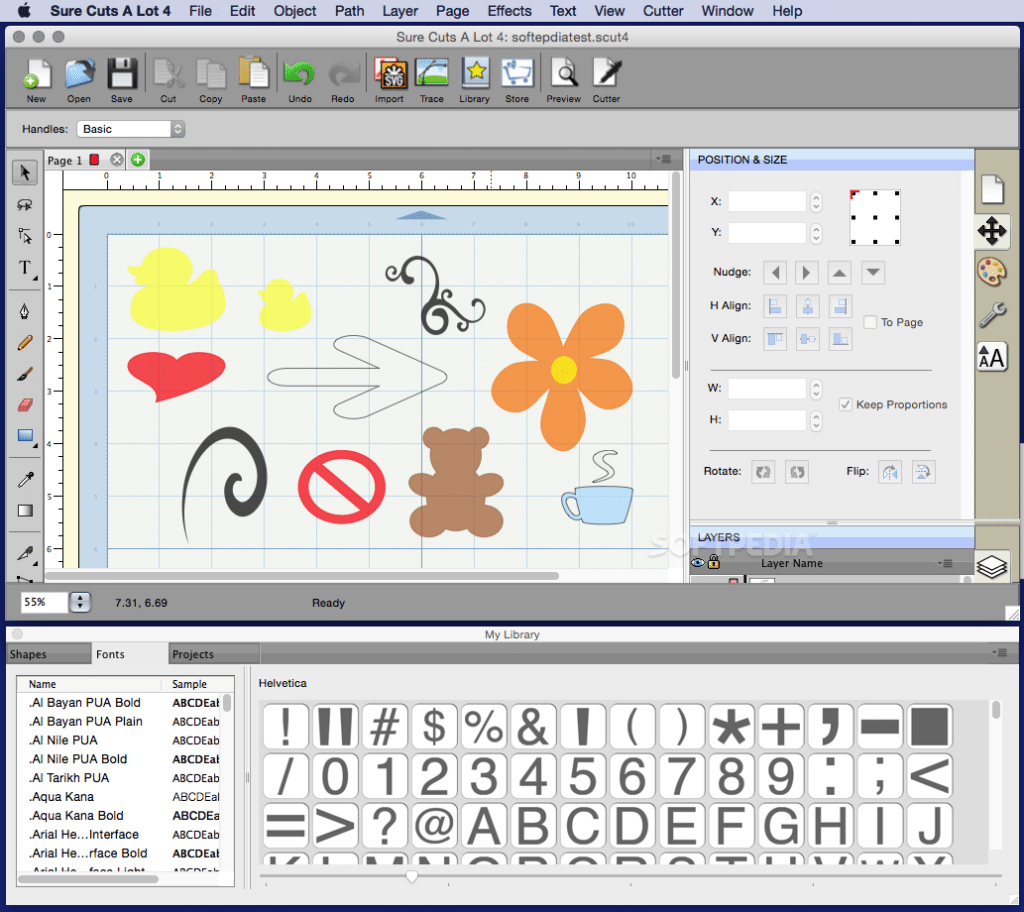1024x912 pixels.
Task: Open the Sure Cuts A Lot 4 menu
Action: [x=110, y=11]
